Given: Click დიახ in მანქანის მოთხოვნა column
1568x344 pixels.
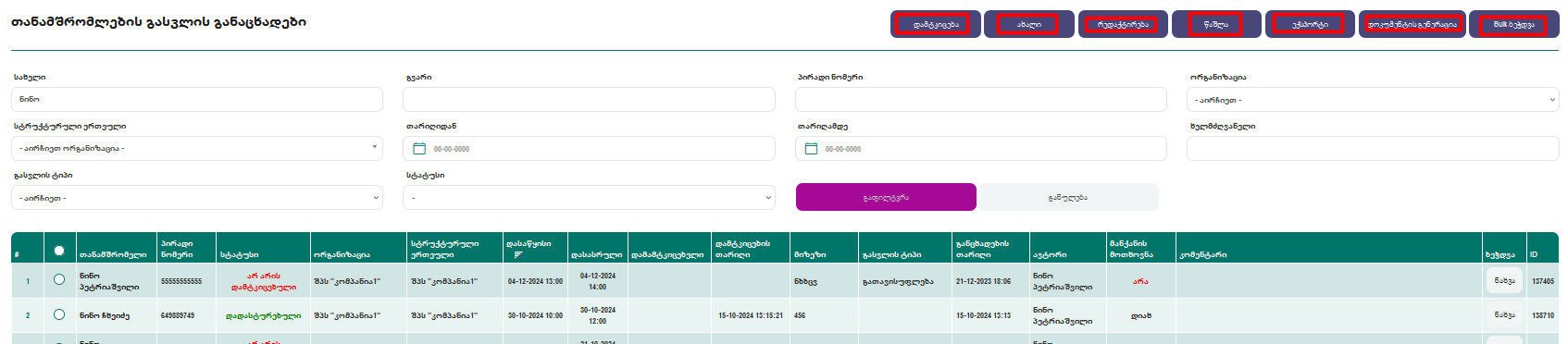Looking at the screenshot, I should (1140, 315).
